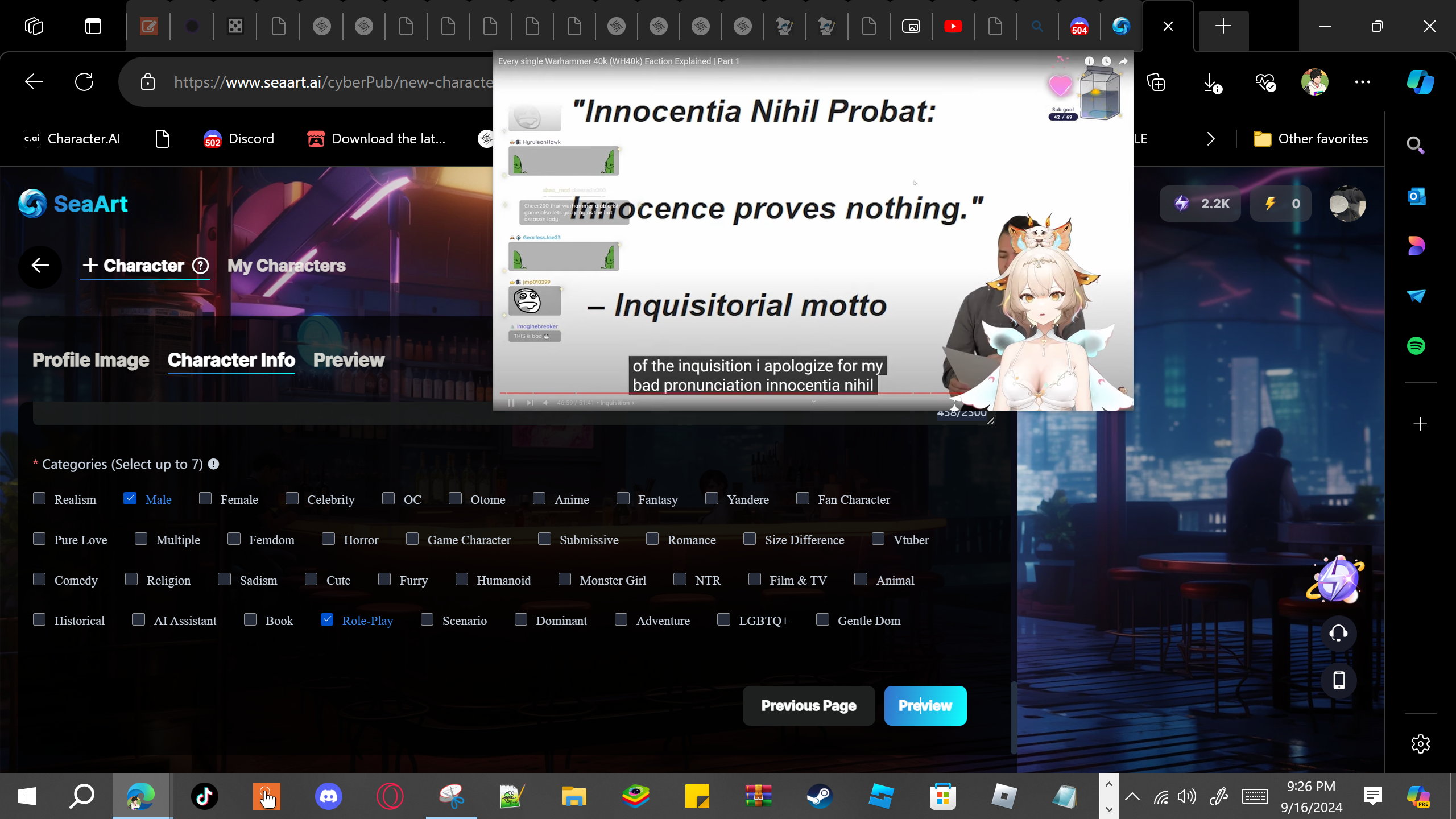Image resolution: width=1456 pixels, height=819 pixels.
Task: Open the Edge profile picture
Action: (1314, 82)
